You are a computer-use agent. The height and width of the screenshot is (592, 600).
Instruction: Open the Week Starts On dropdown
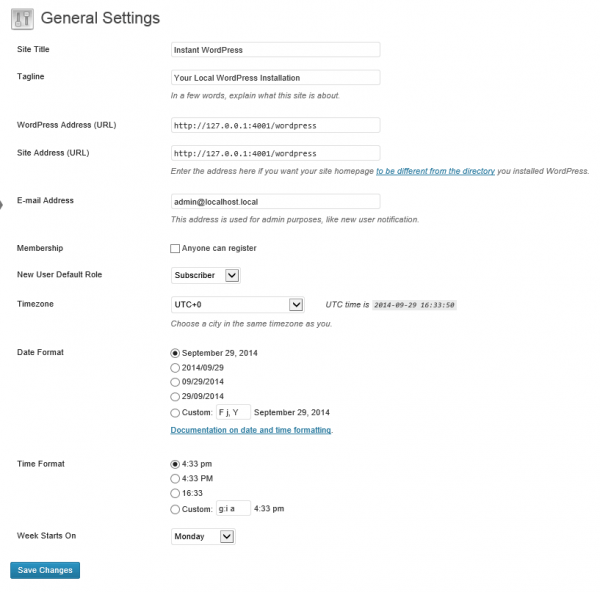pos(203,537)
